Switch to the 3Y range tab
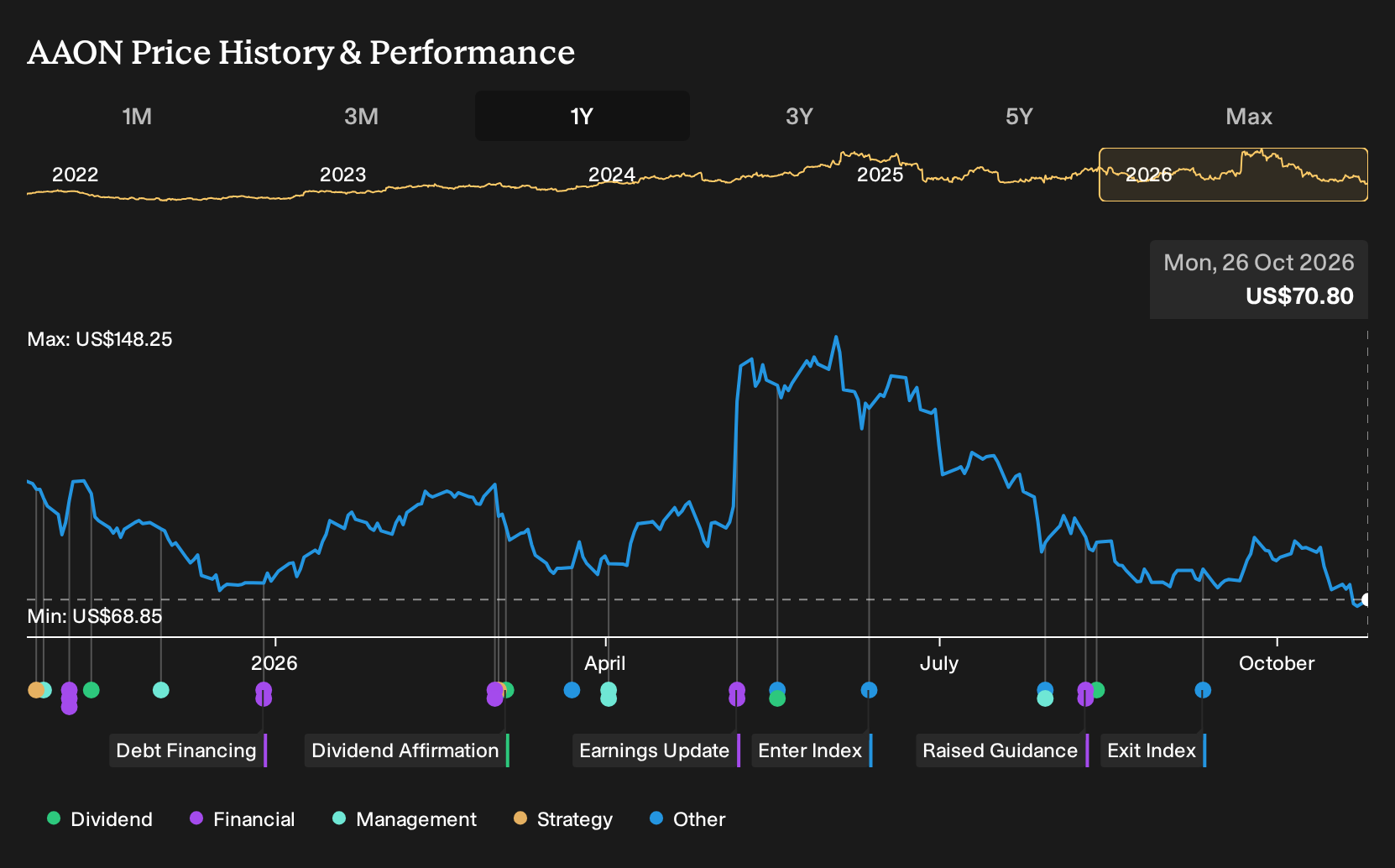This screenshot has width=1395, height=868. coord(799,116)
